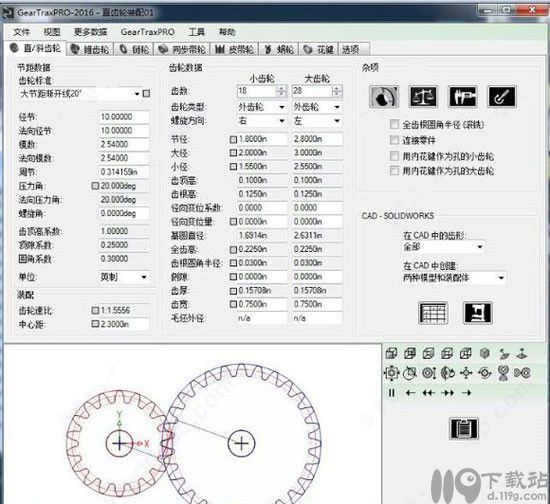Click the tilted plane with arrow view icon

[x=504, y=353]
